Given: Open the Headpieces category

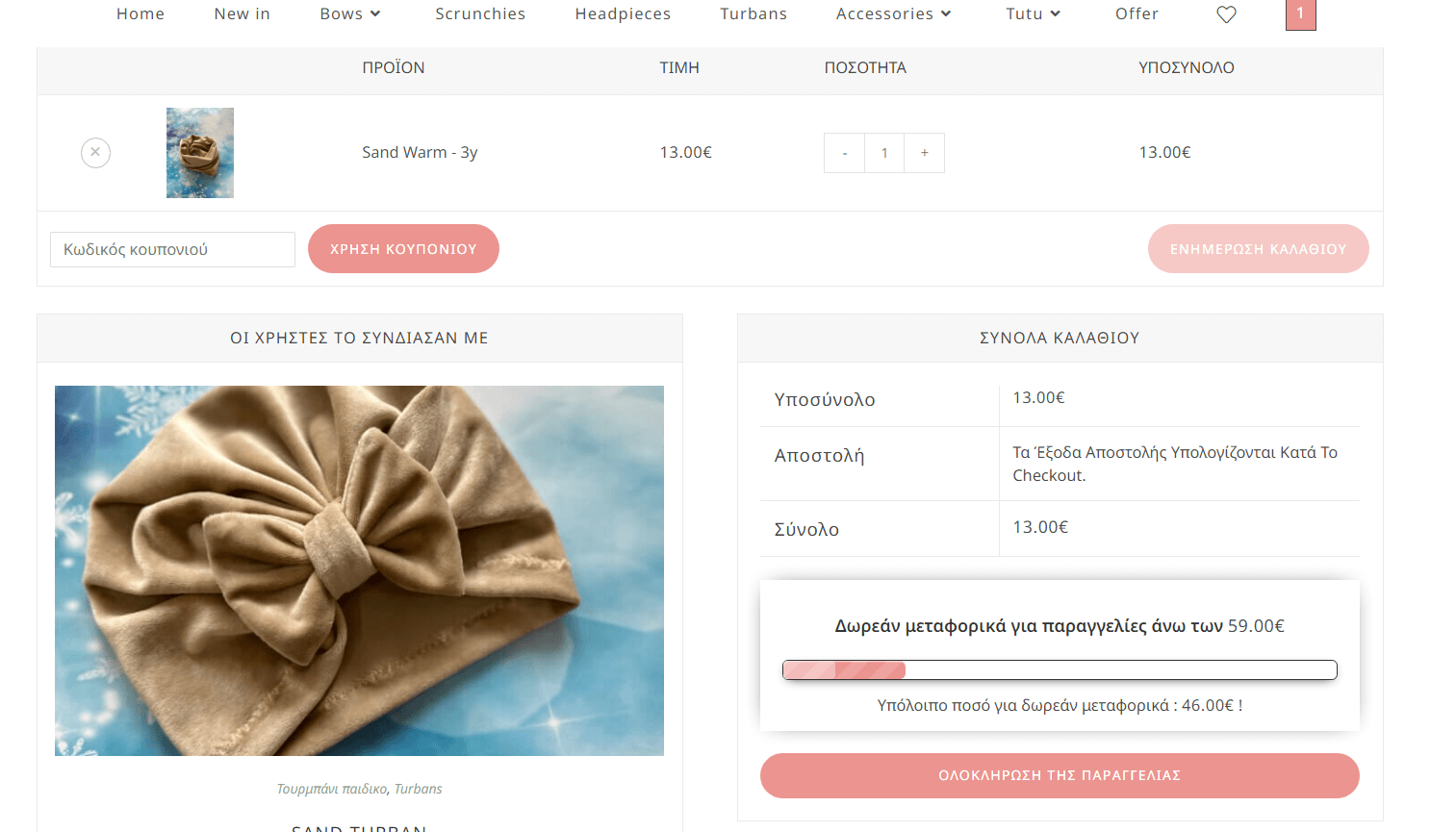Looking at the screenshot, I should pyautogui.click(x=623, y=13).
